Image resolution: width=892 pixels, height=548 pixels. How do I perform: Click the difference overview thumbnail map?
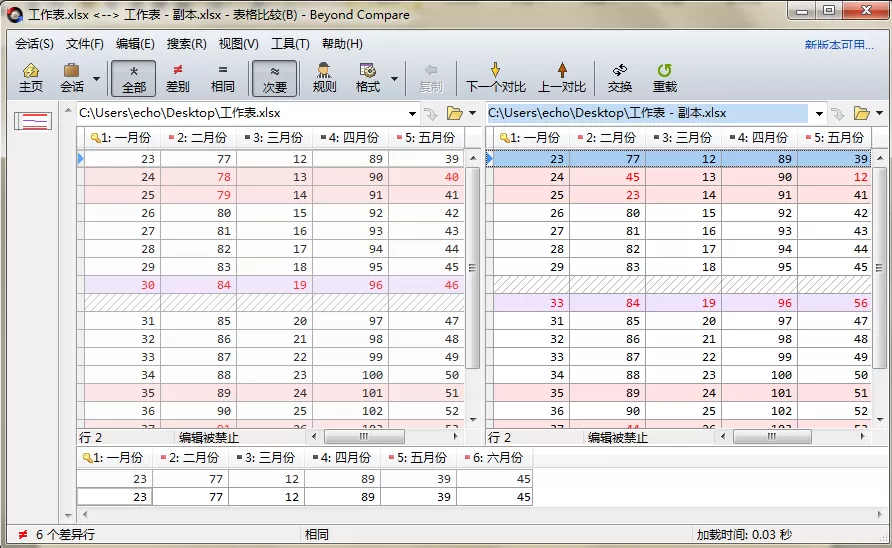[x=33, y=121]
